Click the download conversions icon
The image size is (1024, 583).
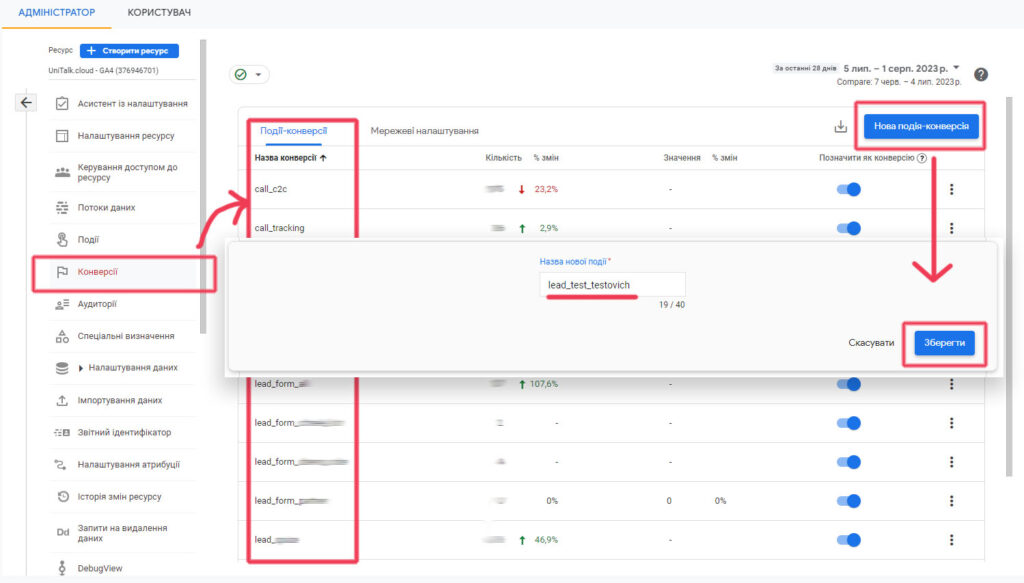coord(840,127)
